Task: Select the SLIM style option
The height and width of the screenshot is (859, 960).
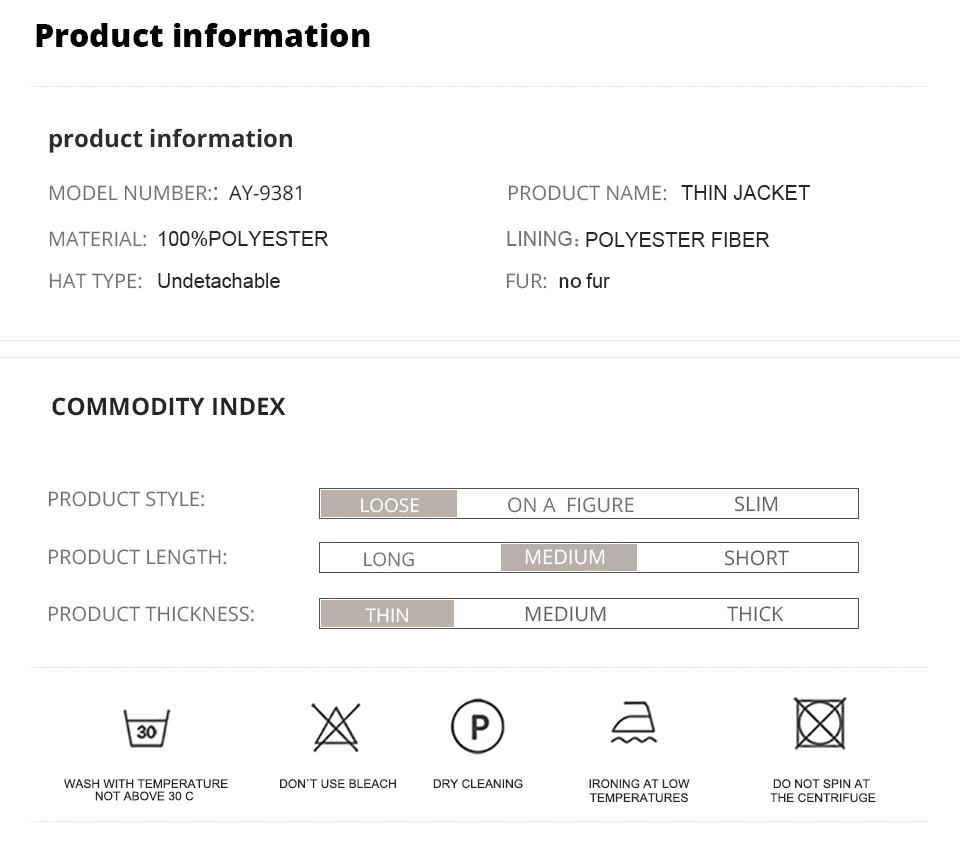Action: 756,504
